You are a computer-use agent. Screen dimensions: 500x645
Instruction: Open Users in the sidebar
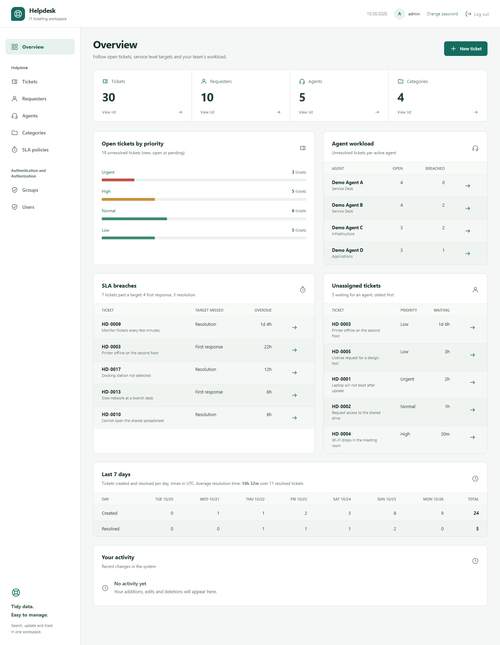(40, 207)
